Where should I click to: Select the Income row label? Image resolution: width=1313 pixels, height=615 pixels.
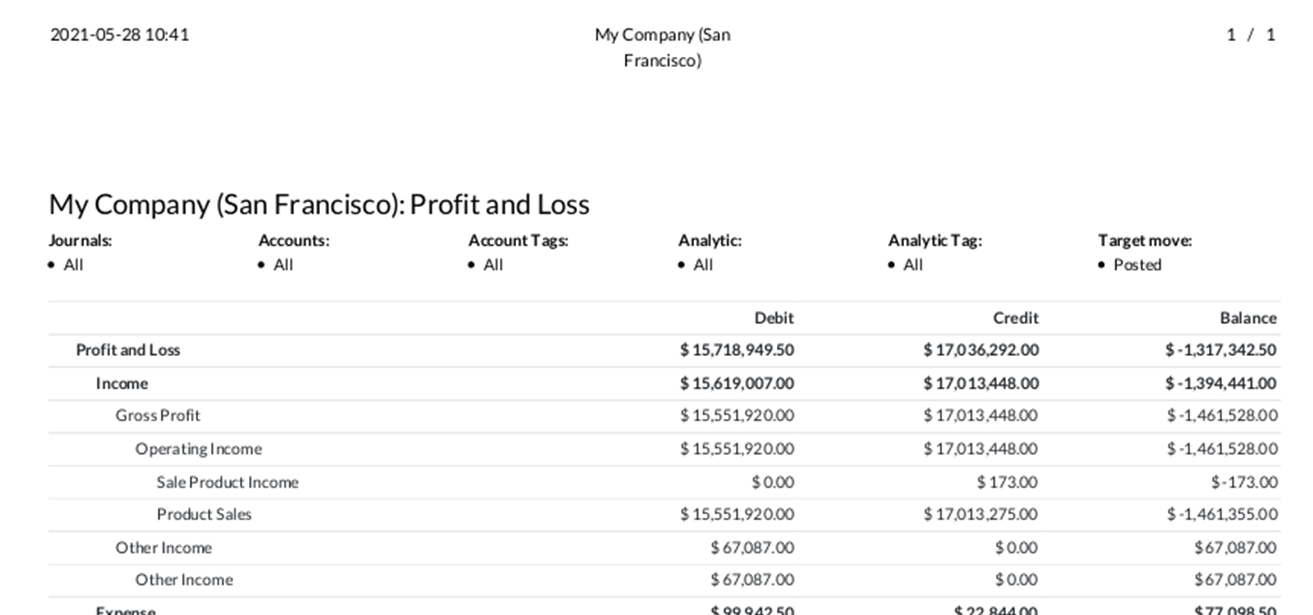coord(122,383)
